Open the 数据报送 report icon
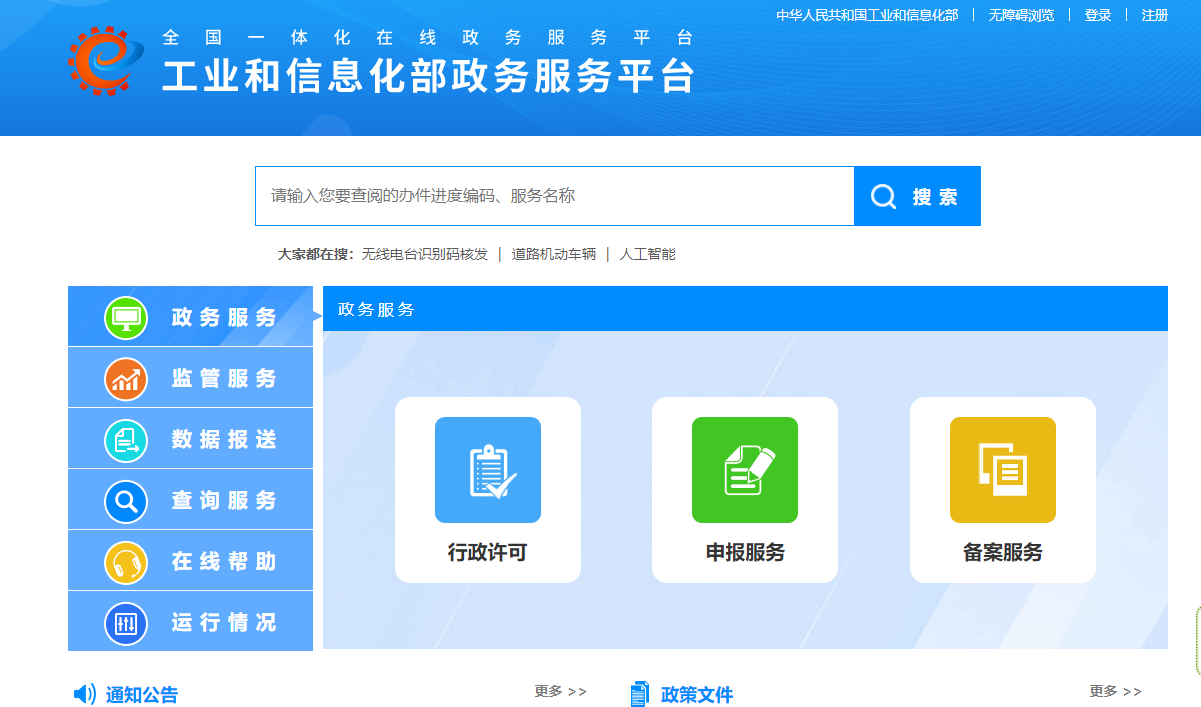The image size is (1201, 707). coord(124,438)
